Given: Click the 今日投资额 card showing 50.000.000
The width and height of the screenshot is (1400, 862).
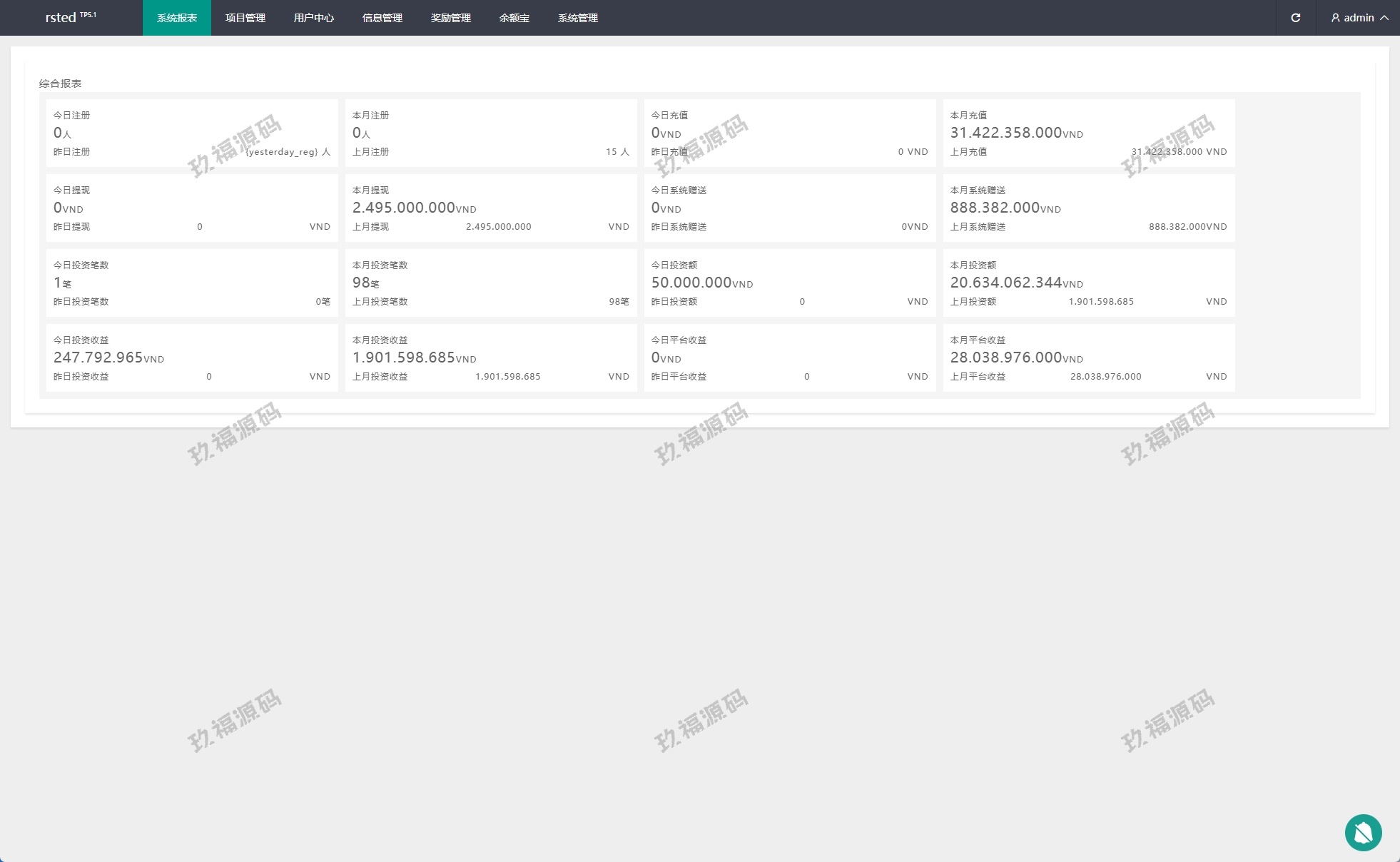Looking at the screenshot, I should 789,283.
